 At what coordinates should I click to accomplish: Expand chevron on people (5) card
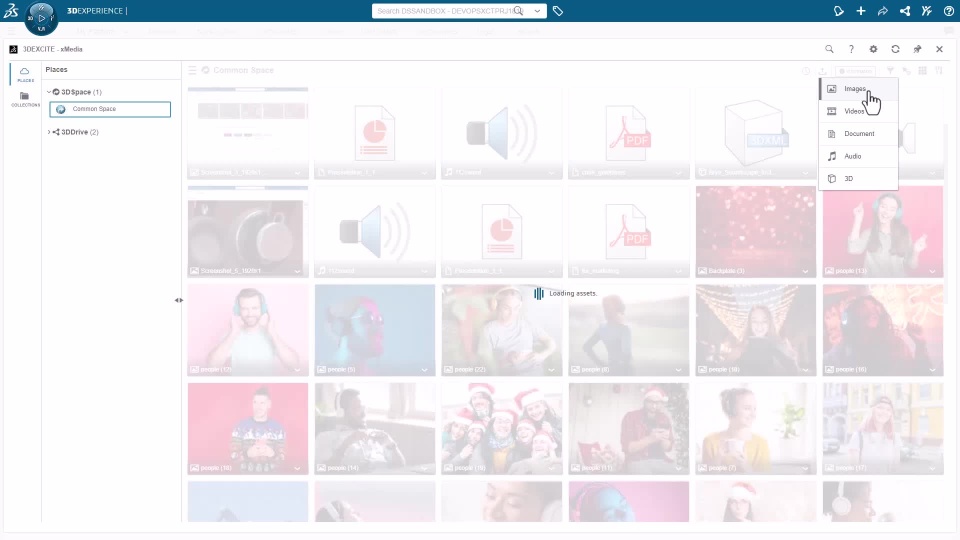pos(424,370)
